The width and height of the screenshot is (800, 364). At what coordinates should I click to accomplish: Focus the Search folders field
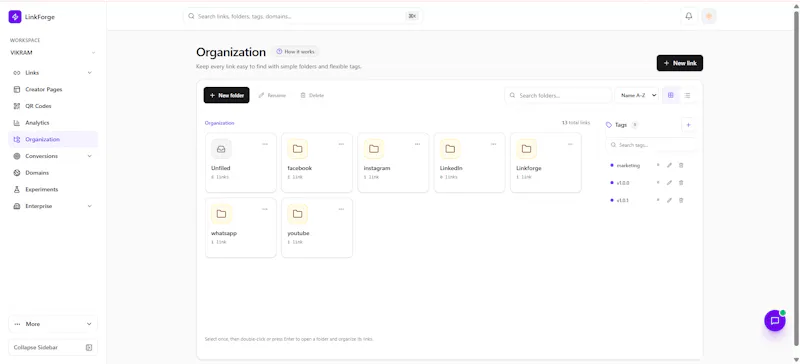click(x=558, y=95)
